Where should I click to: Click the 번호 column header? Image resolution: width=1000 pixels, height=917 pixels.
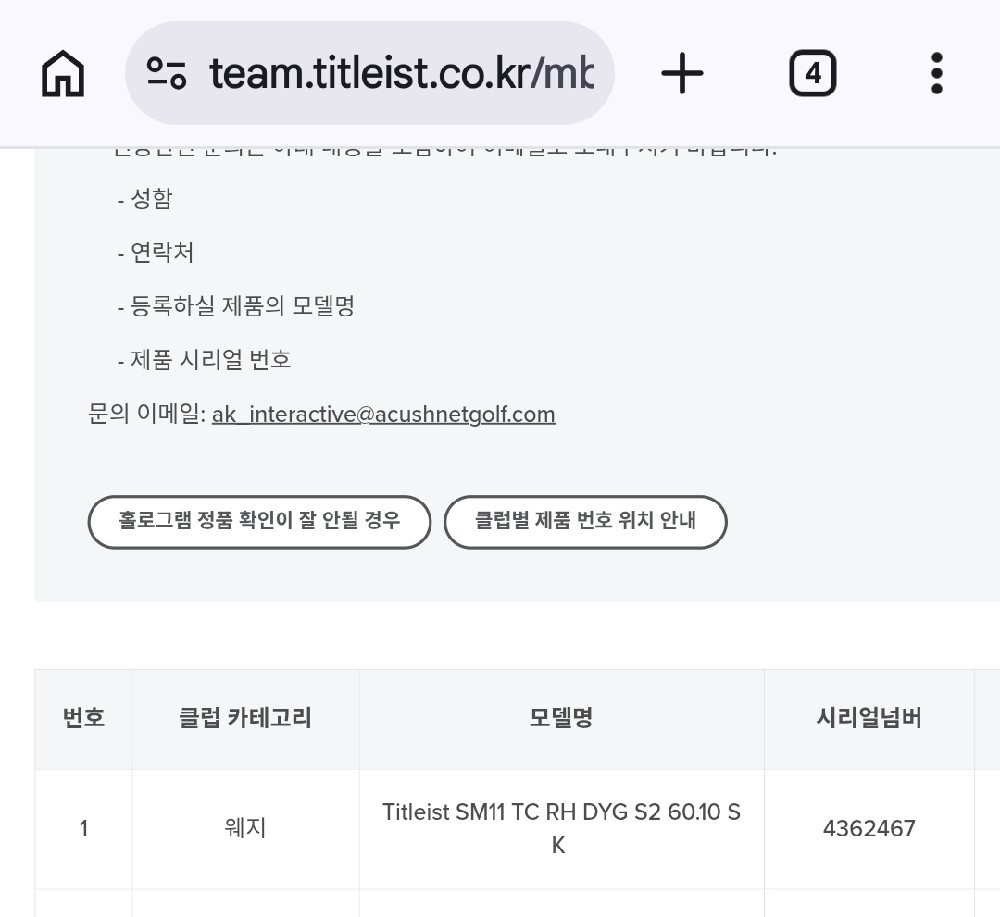84,719
